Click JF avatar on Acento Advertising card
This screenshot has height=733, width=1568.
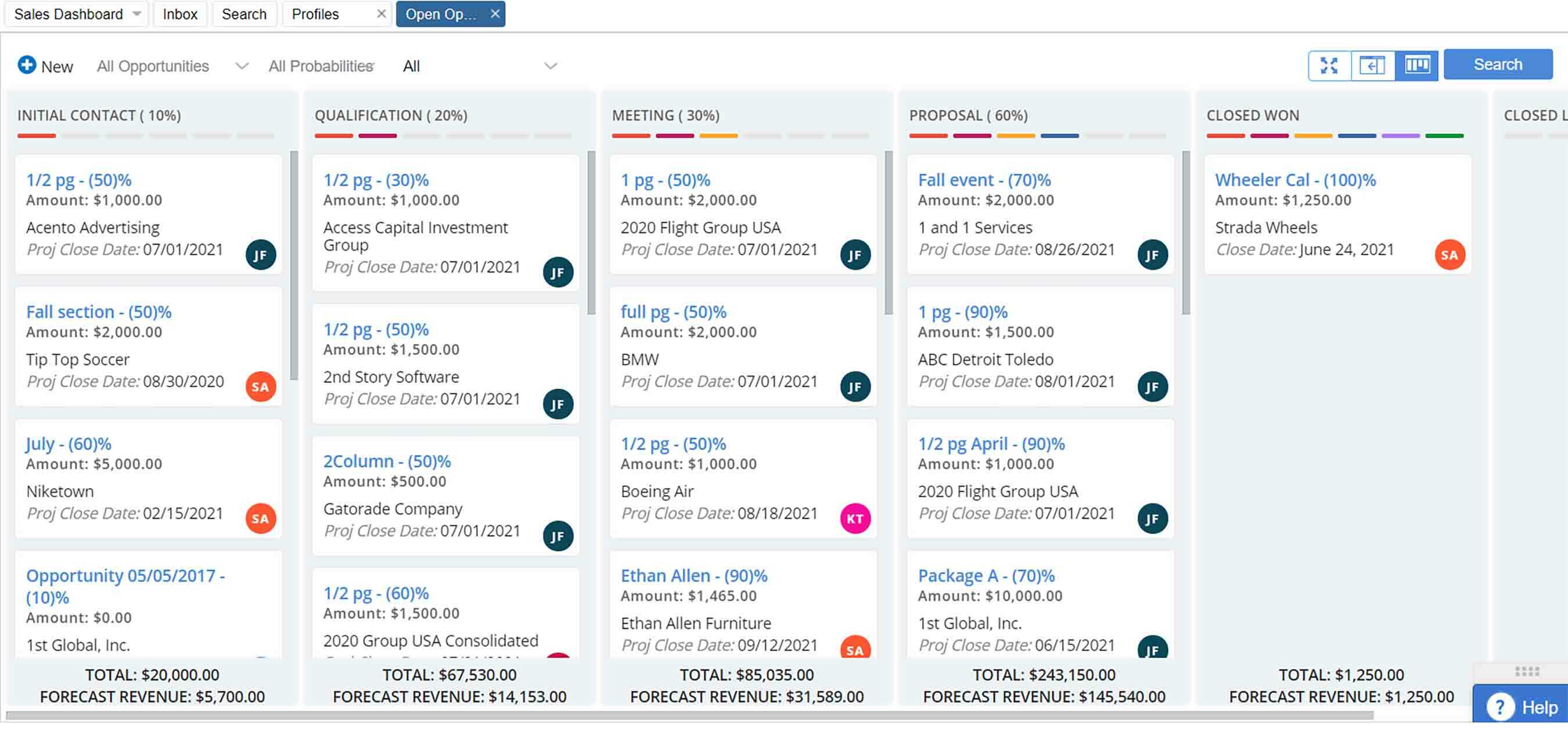tap(261, 255)
